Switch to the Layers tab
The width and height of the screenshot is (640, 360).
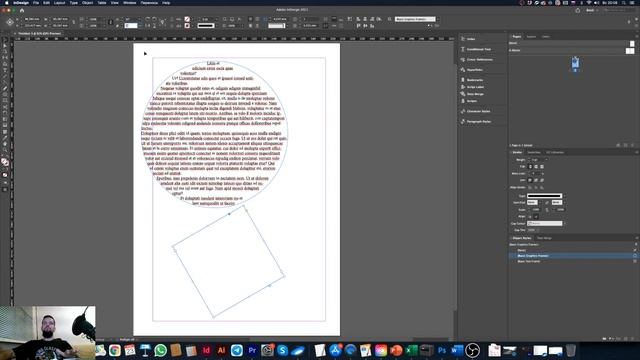point(531,37)
